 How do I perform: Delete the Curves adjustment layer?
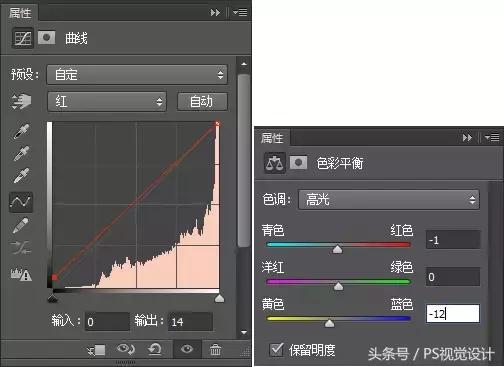(215, 350)
